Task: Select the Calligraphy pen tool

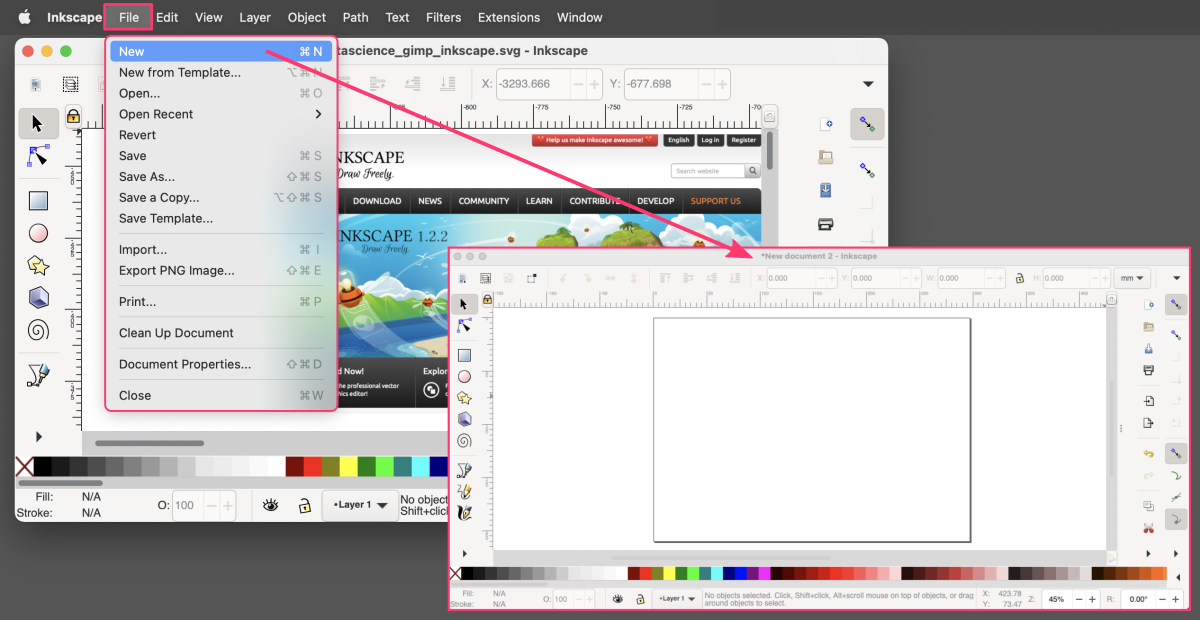Action: 38,375
